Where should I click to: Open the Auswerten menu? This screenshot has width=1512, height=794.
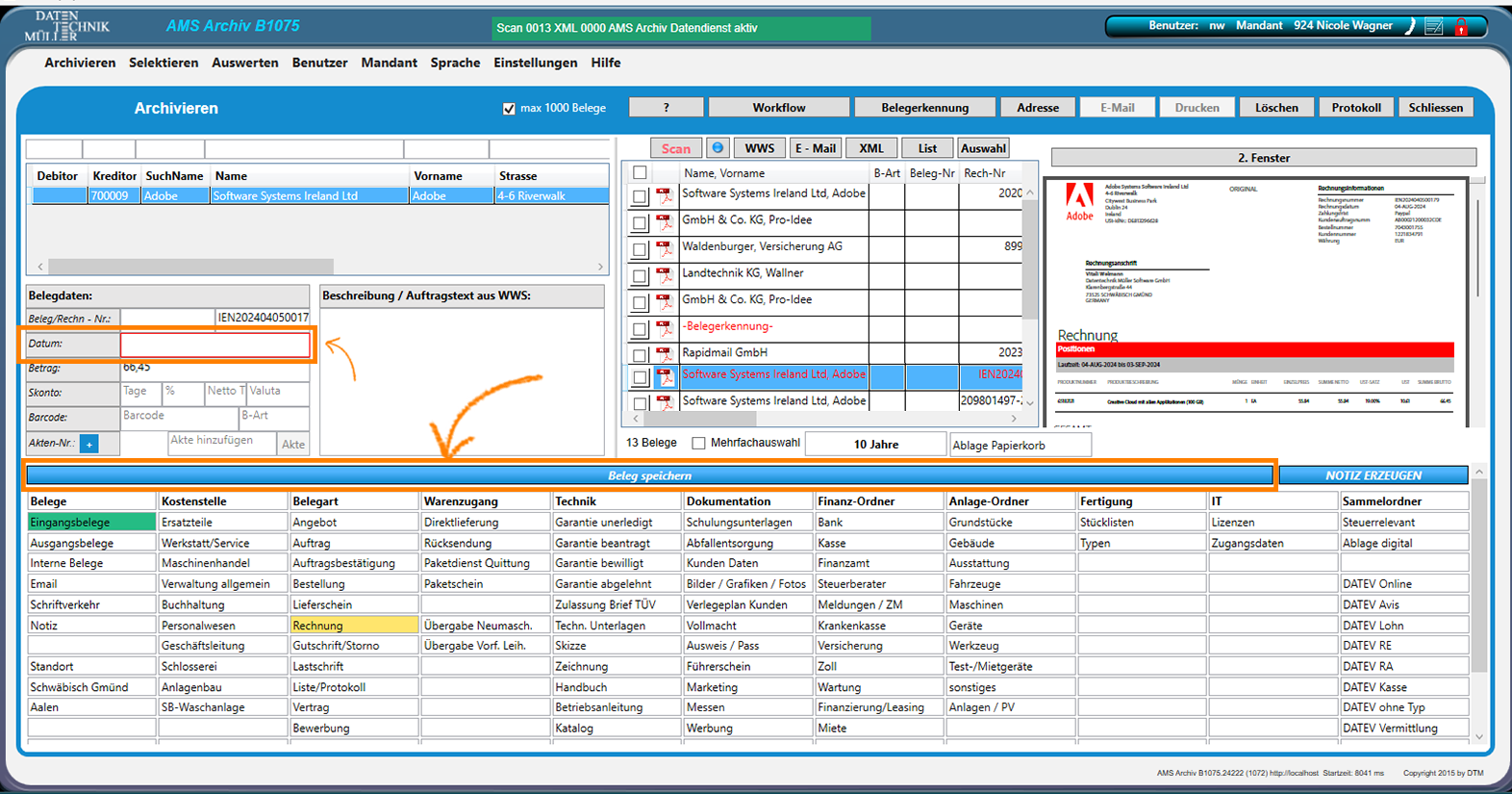[x=244, y=63]
